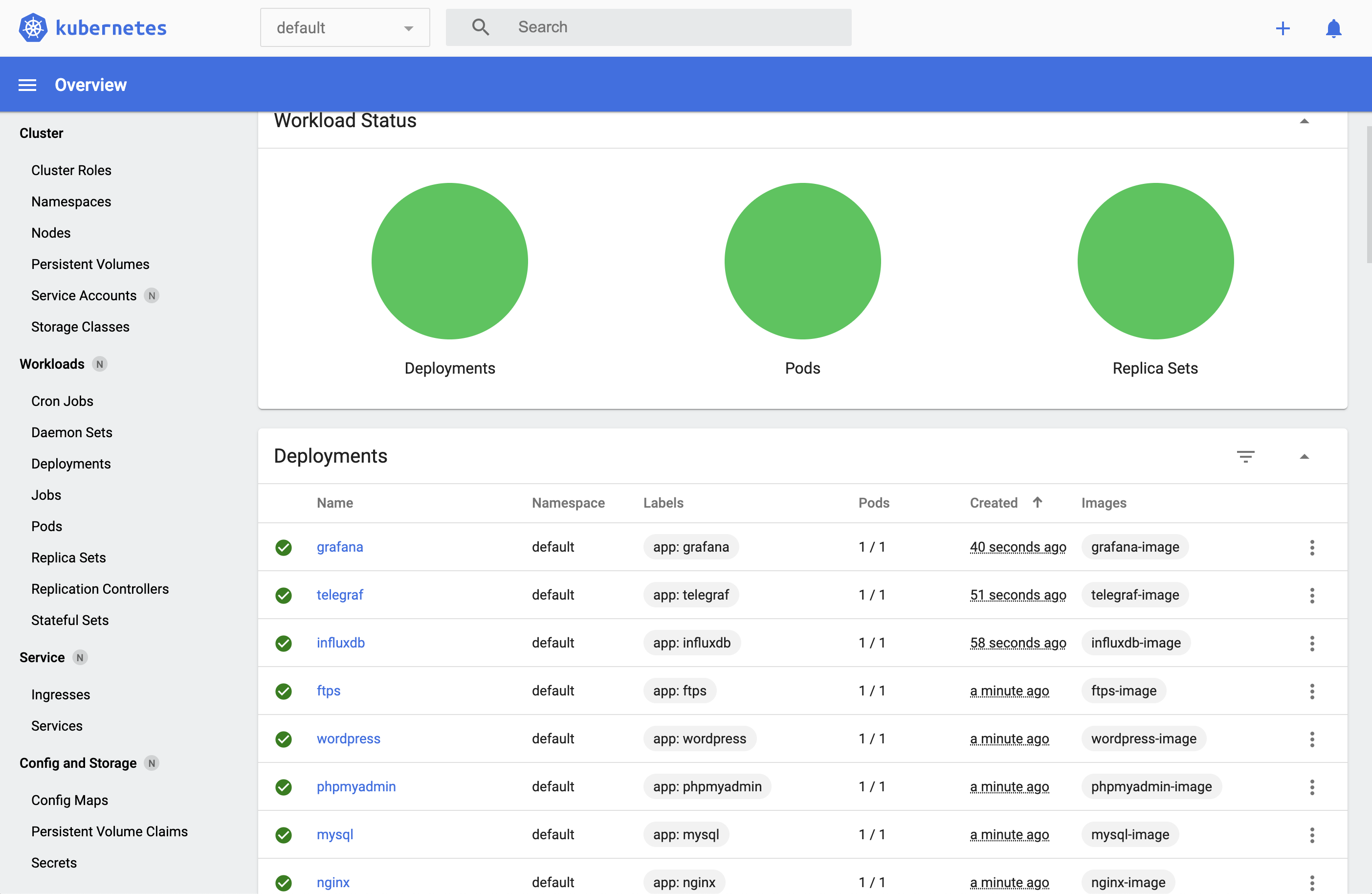Select Config and Storage heading
Image resolution: width=1372 pixels, height=894 pixels.
78,762
